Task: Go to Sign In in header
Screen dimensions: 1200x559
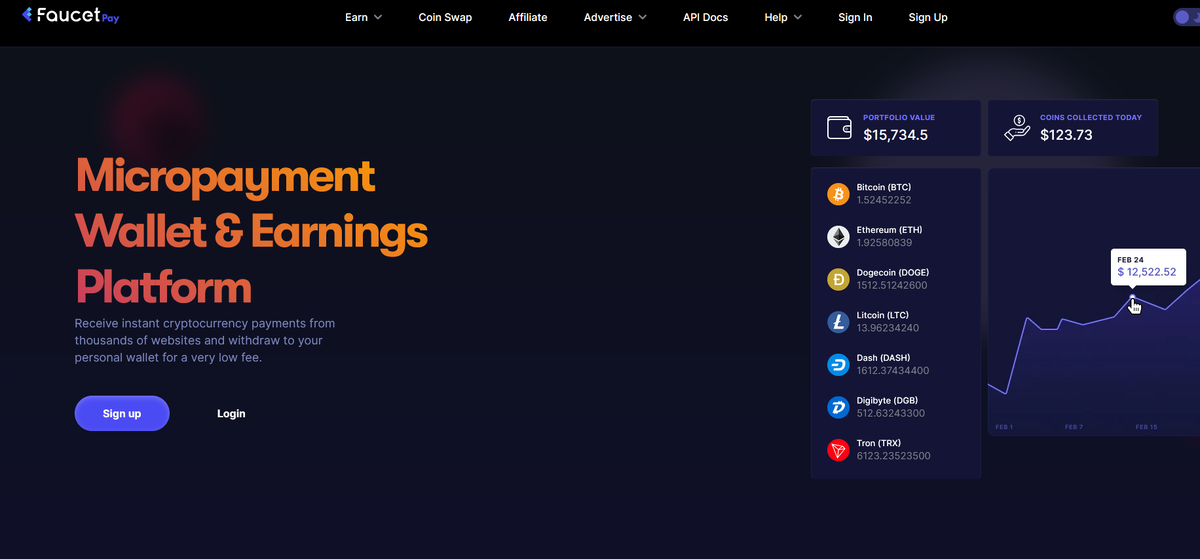Action: tap(855, 17)
